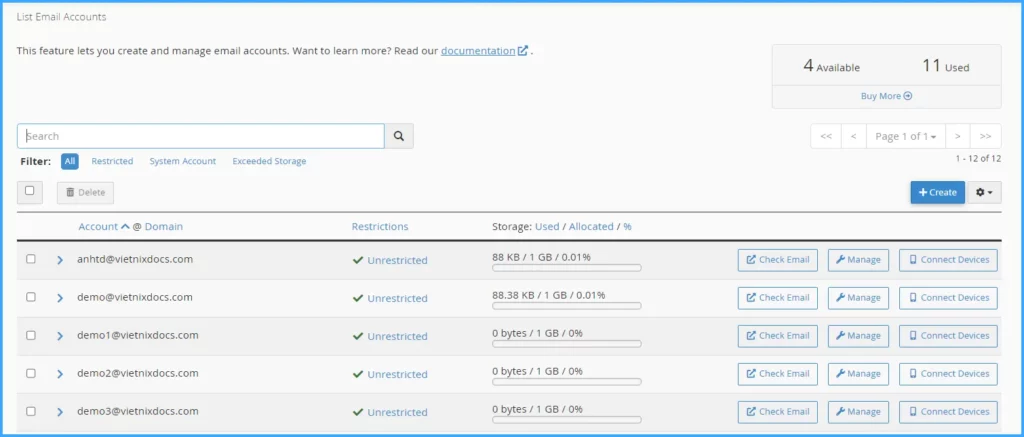Click the next page arrow

coord(957,136)
